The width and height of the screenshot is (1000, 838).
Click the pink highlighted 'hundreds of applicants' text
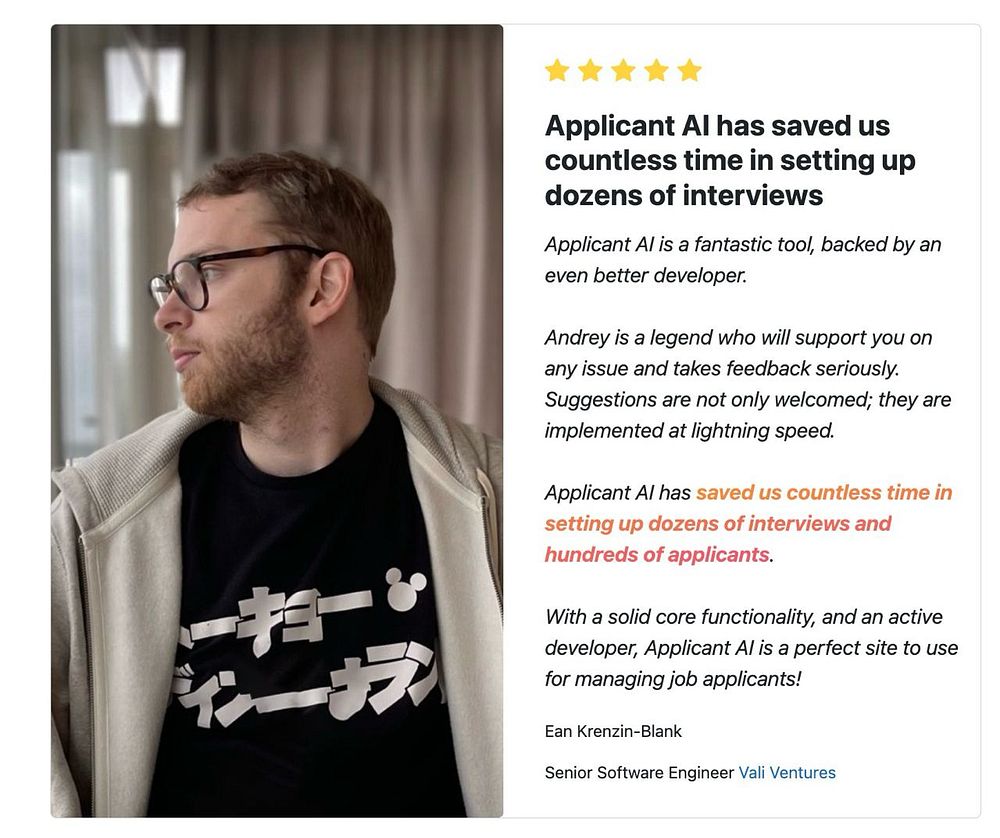657,554
